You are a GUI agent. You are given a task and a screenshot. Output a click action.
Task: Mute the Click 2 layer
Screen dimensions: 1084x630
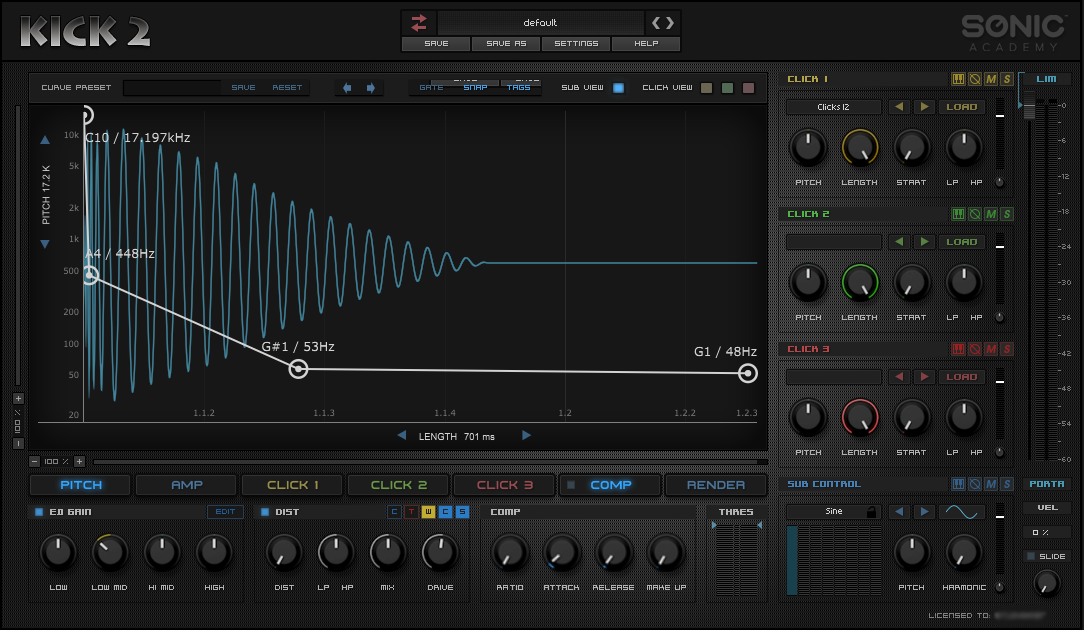(x=991, y=214)
